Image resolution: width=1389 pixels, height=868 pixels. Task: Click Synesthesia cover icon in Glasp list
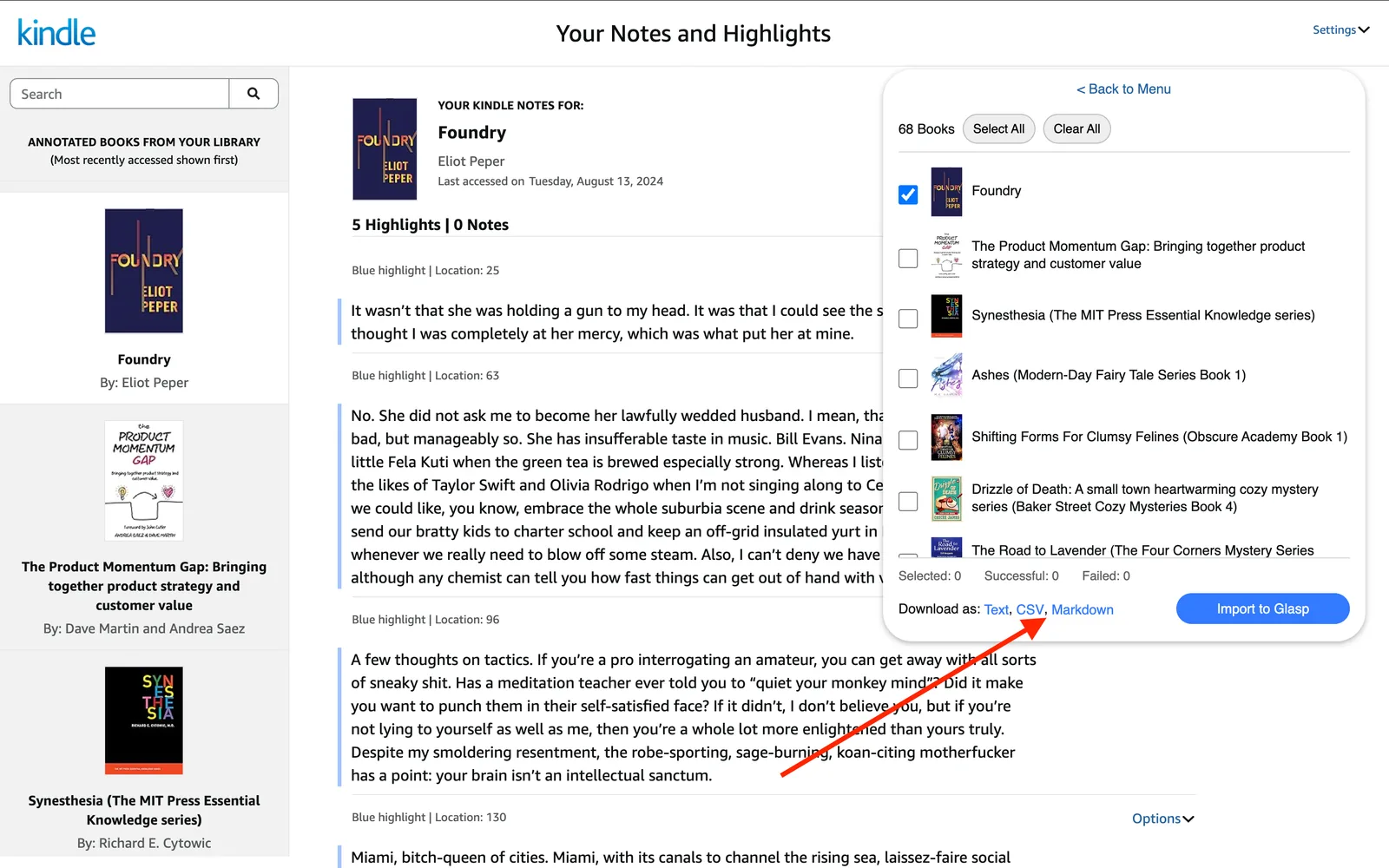pos(946,316)
